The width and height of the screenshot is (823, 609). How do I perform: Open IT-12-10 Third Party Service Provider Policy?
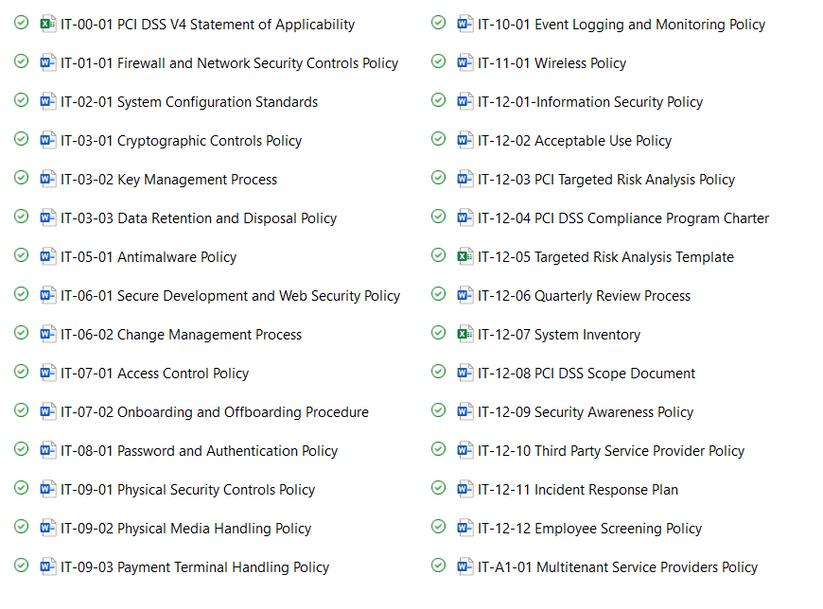(x=611, y=451)
